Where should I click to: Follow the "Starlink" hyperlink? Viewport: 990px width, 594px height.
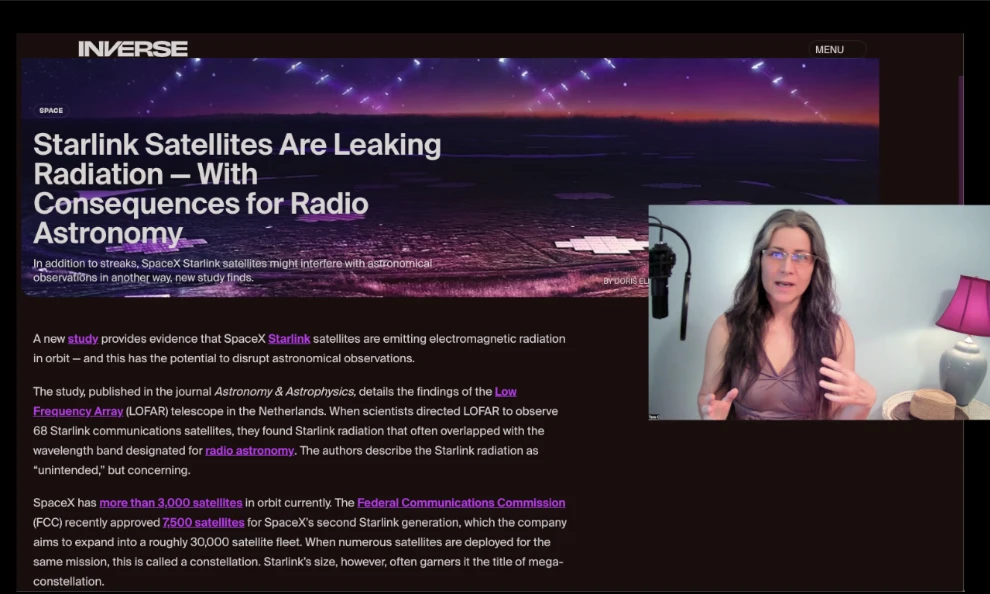[x=289, y=339]
